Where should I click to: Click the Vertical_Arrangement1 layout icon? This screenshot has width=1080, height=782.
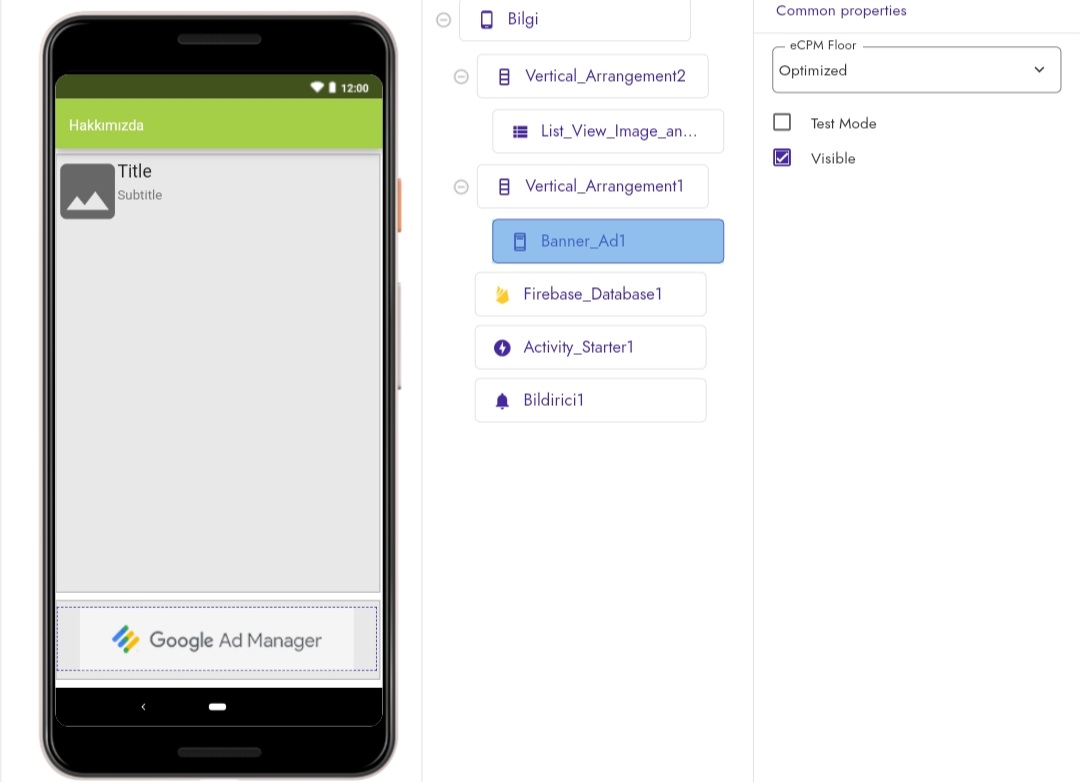click(504, 187)
